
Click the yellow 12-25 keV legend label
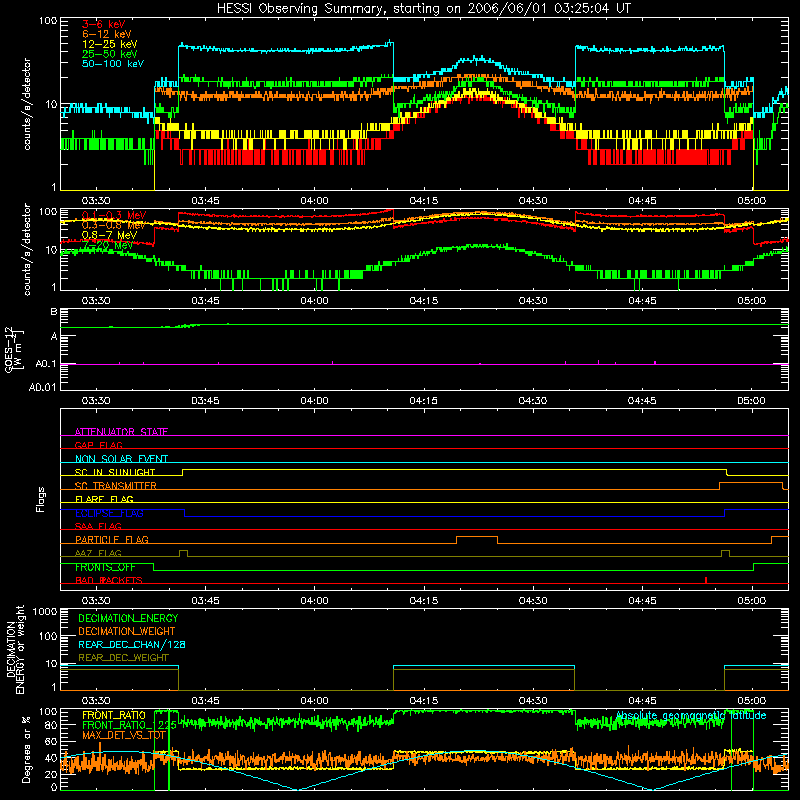pyautogui.click(x=109, y=44)
